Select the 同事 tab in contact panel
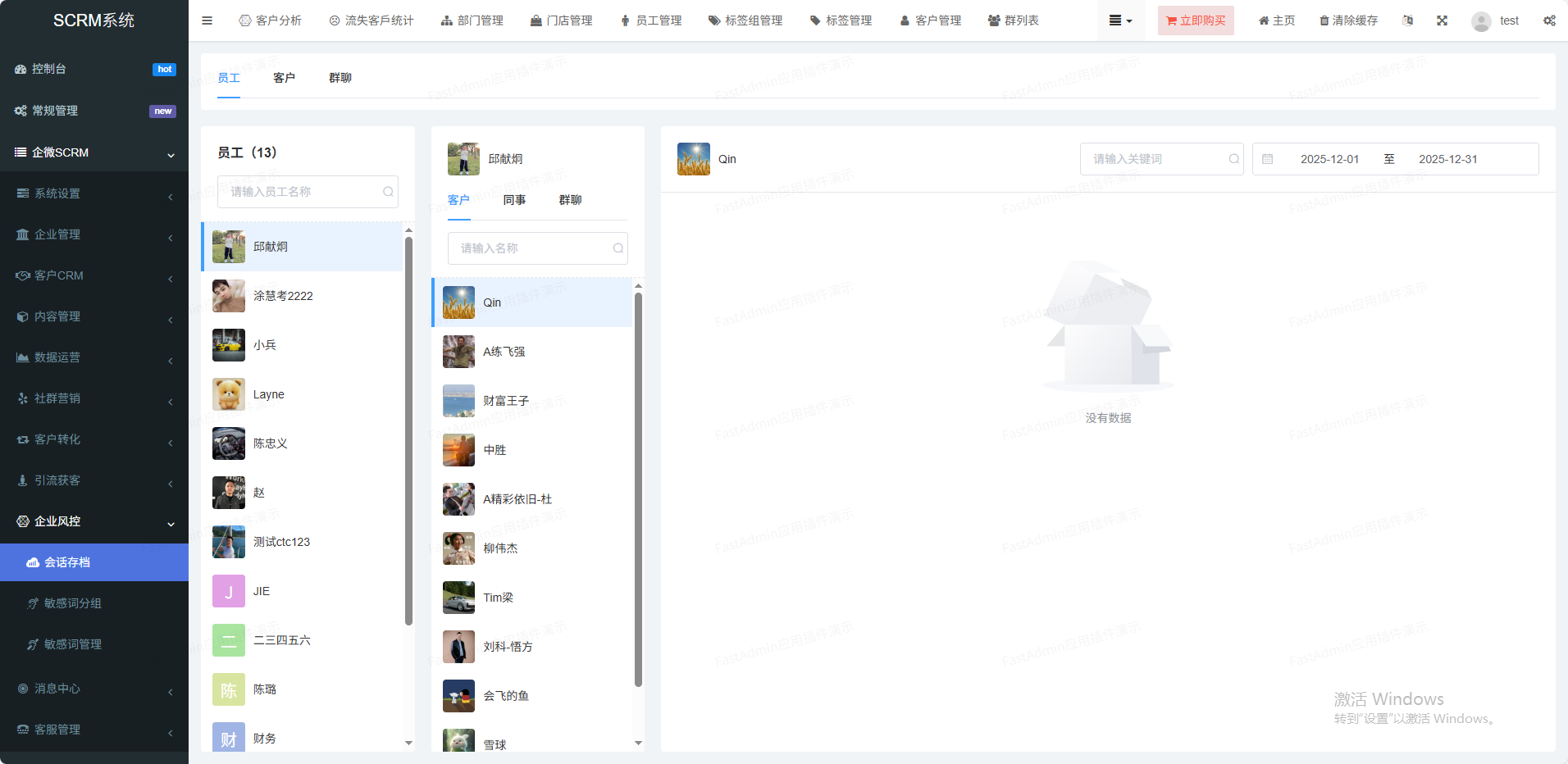This screenshot has height=764, width=1568. pos(514,200)
